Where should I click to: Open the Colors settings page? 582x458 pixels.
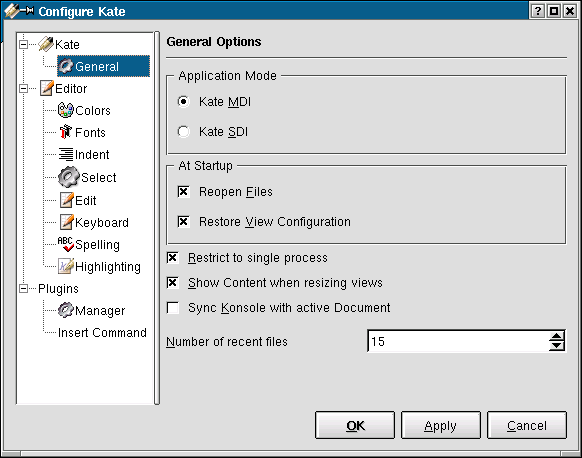point(93,111)
